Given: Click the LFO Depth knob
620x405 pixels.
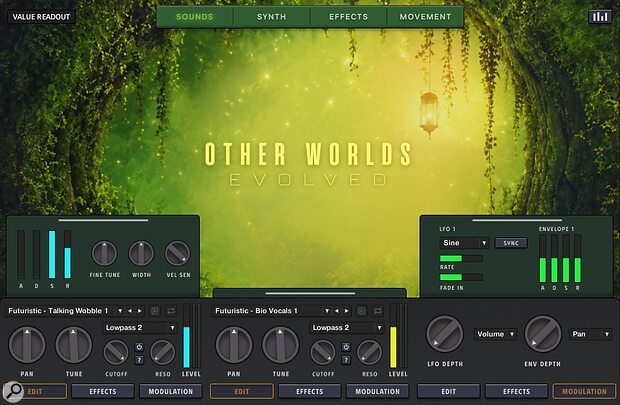Looking at the screenshot, I should coord(445,334).
